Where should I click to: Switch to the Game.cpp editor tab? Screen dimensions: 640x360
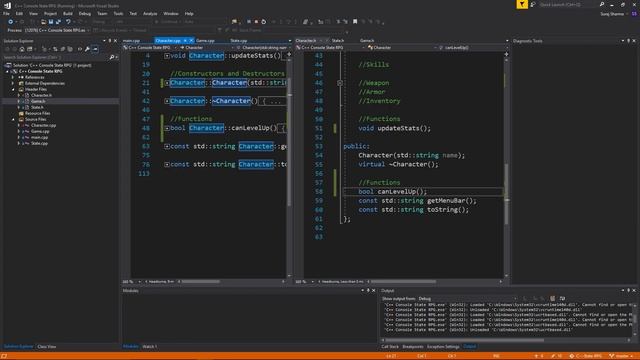click(205, 41)
